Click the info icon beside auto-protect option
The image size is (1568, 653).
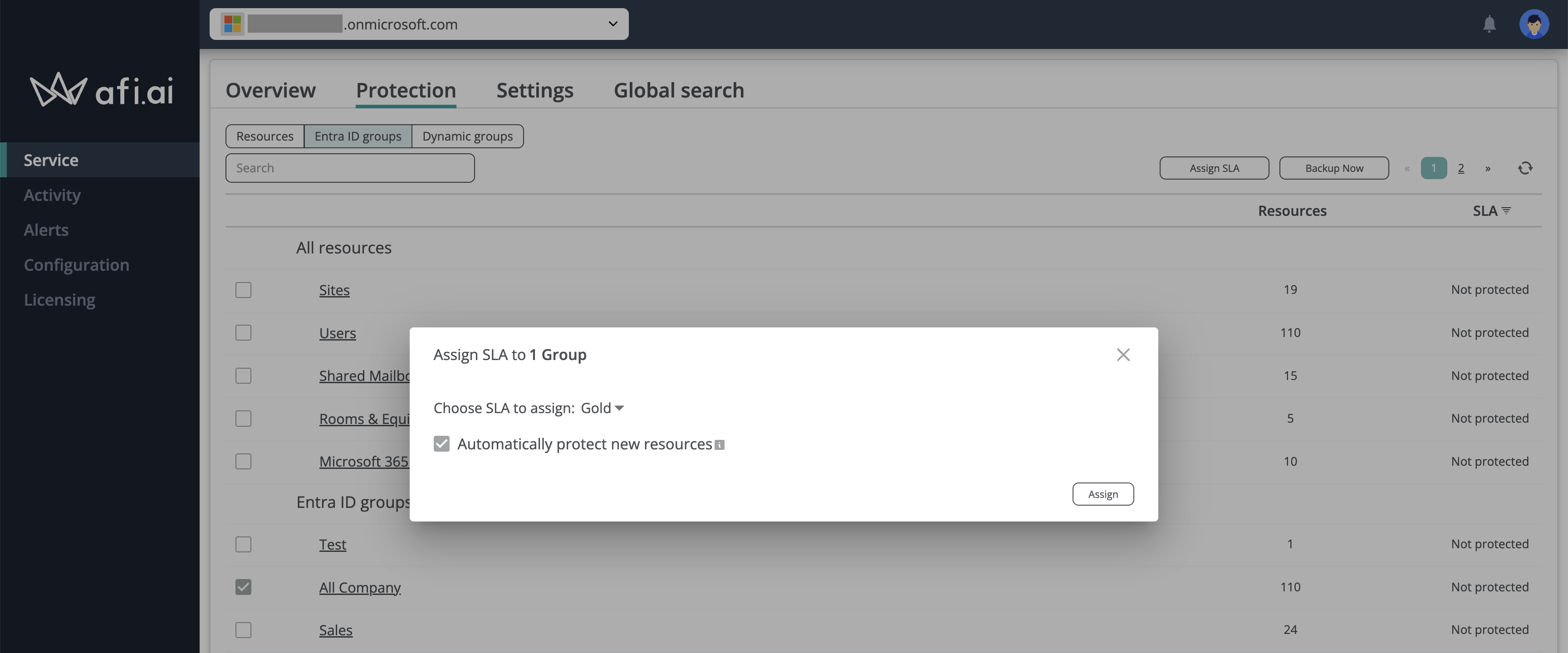click(x=720, y=445)
